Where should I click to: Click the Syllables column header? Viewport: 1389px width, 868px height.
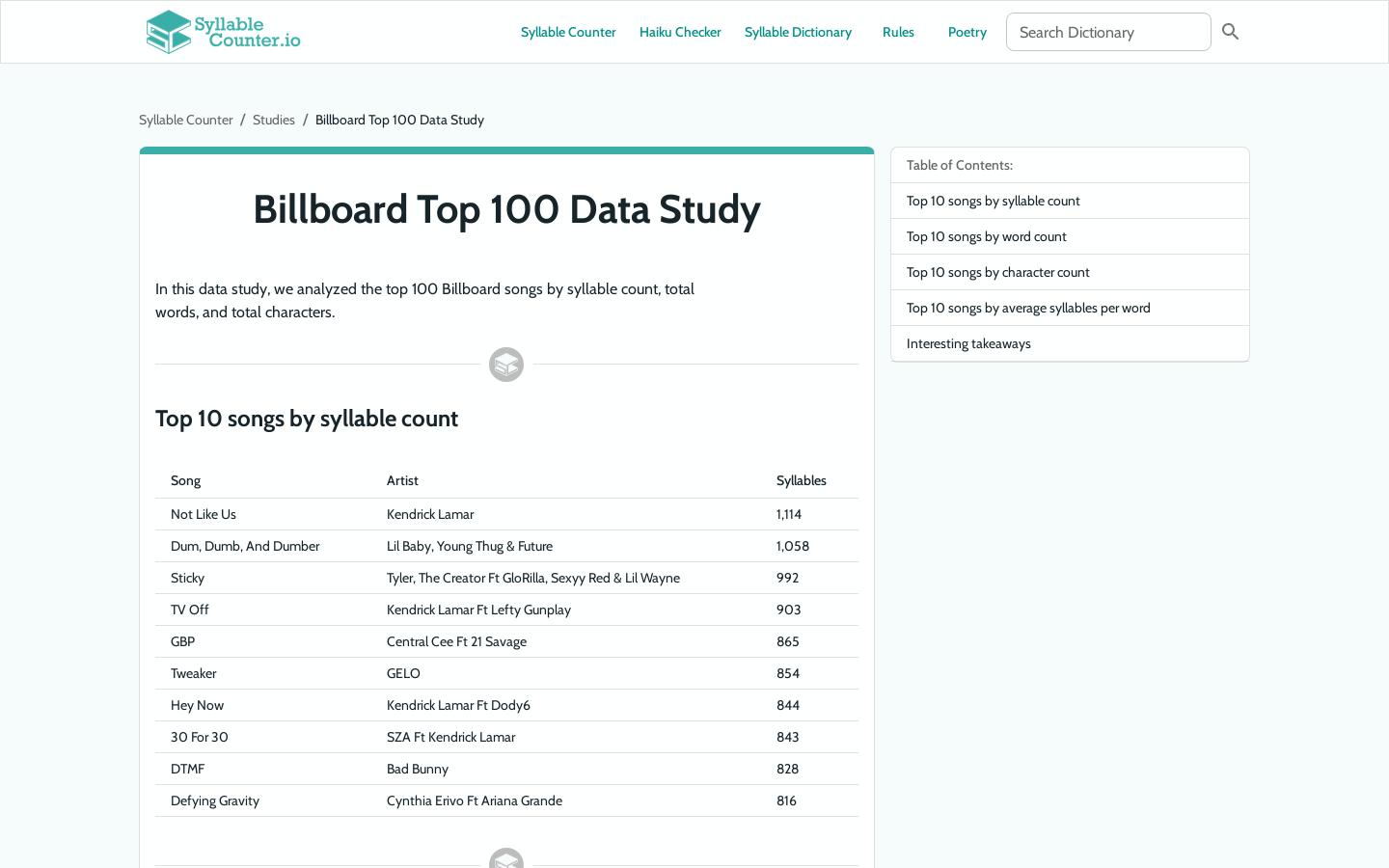click(802, 480)
